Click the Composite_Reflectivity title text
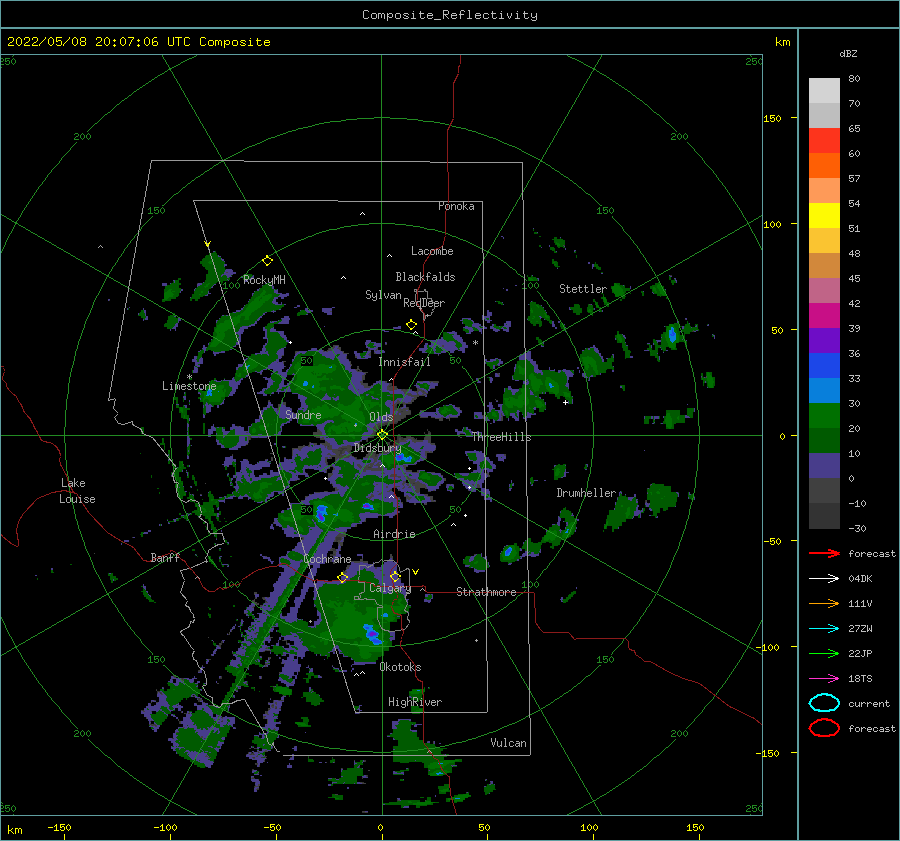 click(449, 15)
